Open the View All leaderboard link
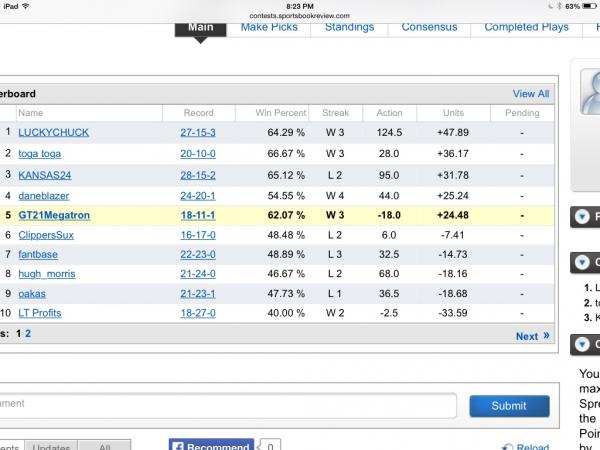 point(530,94)
